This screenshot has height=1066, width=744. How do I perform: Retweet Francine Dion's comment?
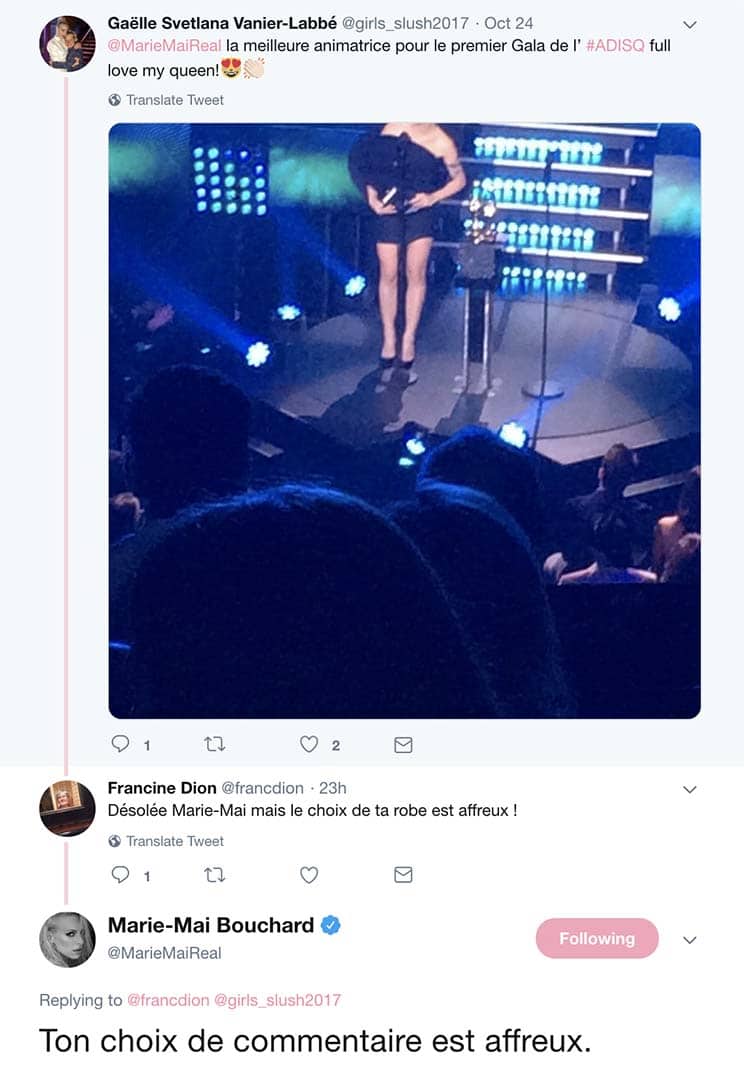point(215,874)
